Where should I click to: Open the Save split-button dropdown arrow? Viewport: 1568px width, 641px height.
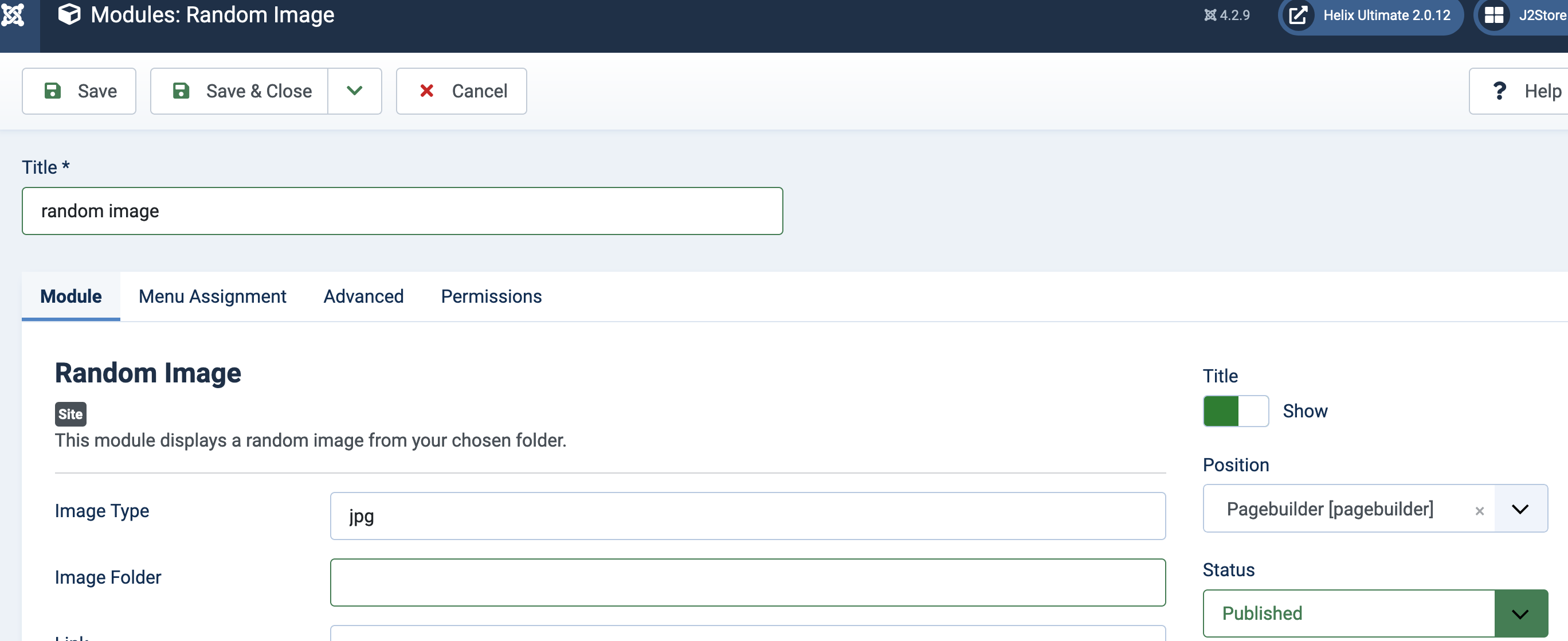pyautogui.click(x=355, y=91)
